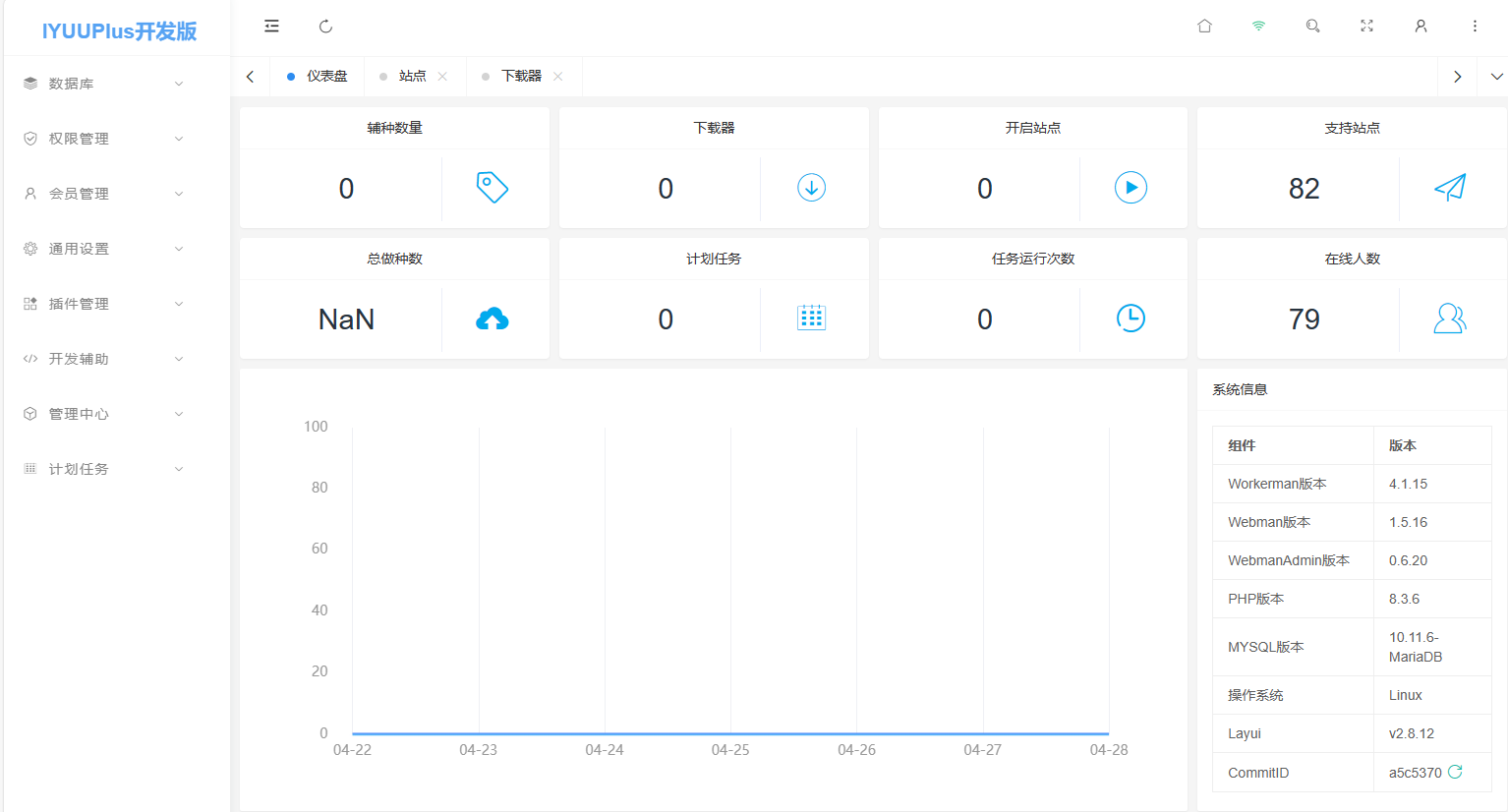Click the CommitID value a5c5370
Viewport: 1508px width, 812px height.
[1415, 773]
